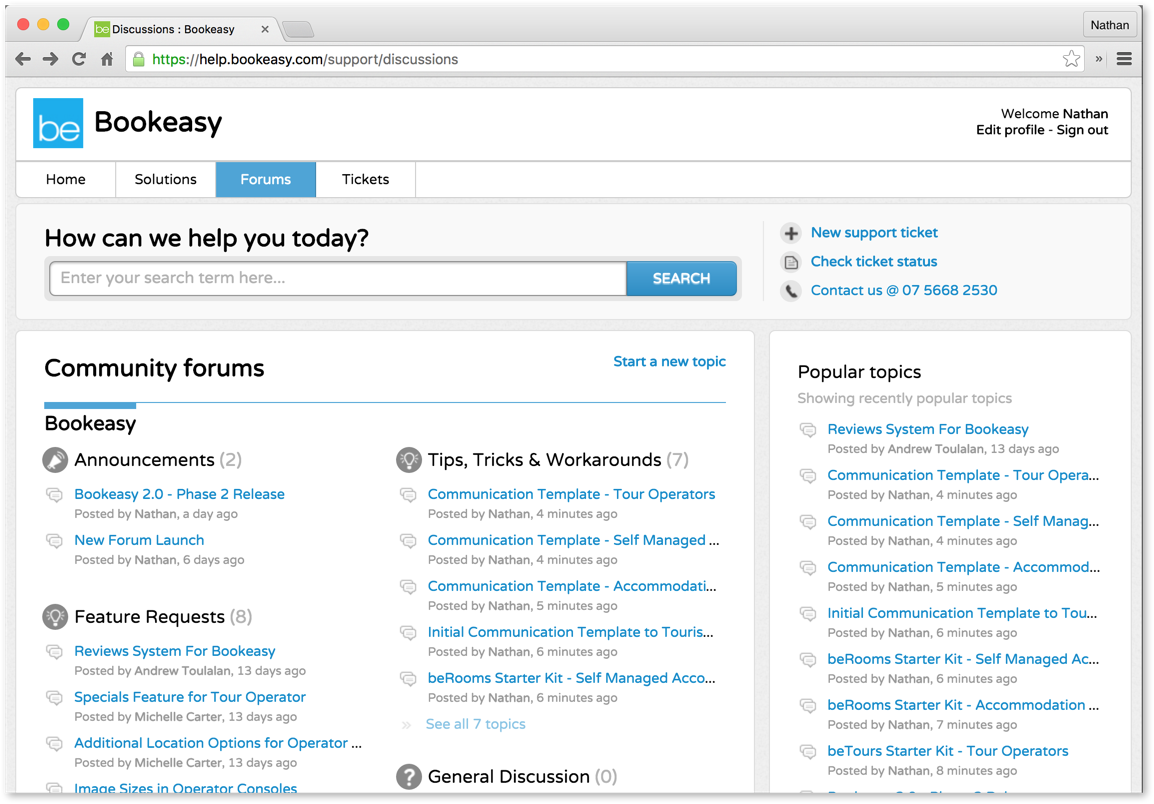Click the Announcements forum pencil icon
The image size is (1154, 804).
pyautogui.click(x=55, y=460)
